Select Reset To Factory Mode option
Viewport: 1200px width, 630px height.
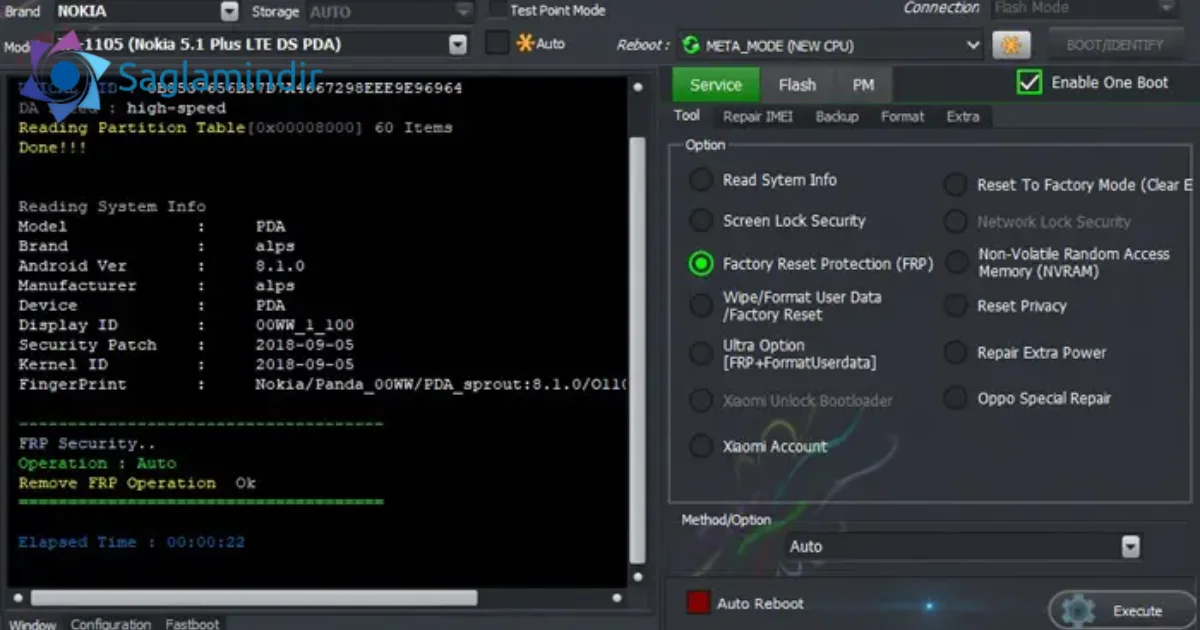click(957, 185)
